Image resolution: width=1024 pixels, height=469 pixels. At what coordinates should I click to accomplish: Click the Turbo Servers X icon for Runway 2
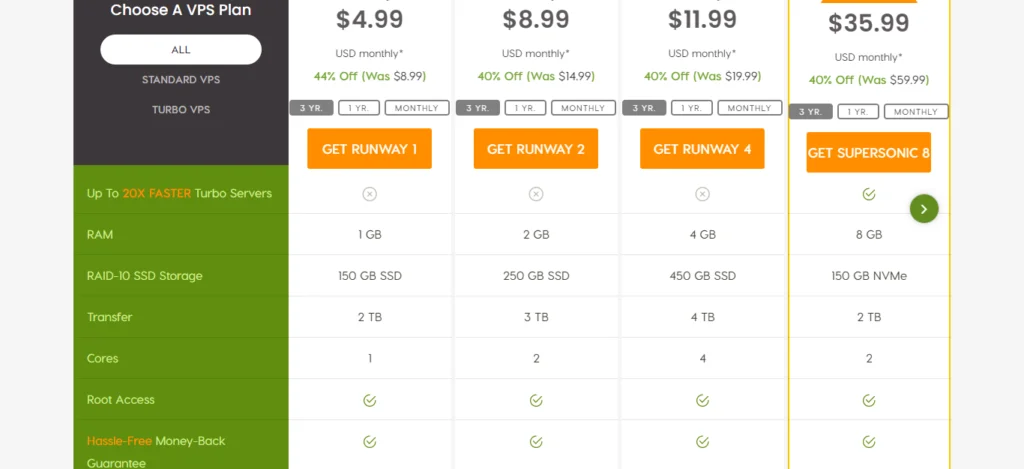click(x=536, y=194)
